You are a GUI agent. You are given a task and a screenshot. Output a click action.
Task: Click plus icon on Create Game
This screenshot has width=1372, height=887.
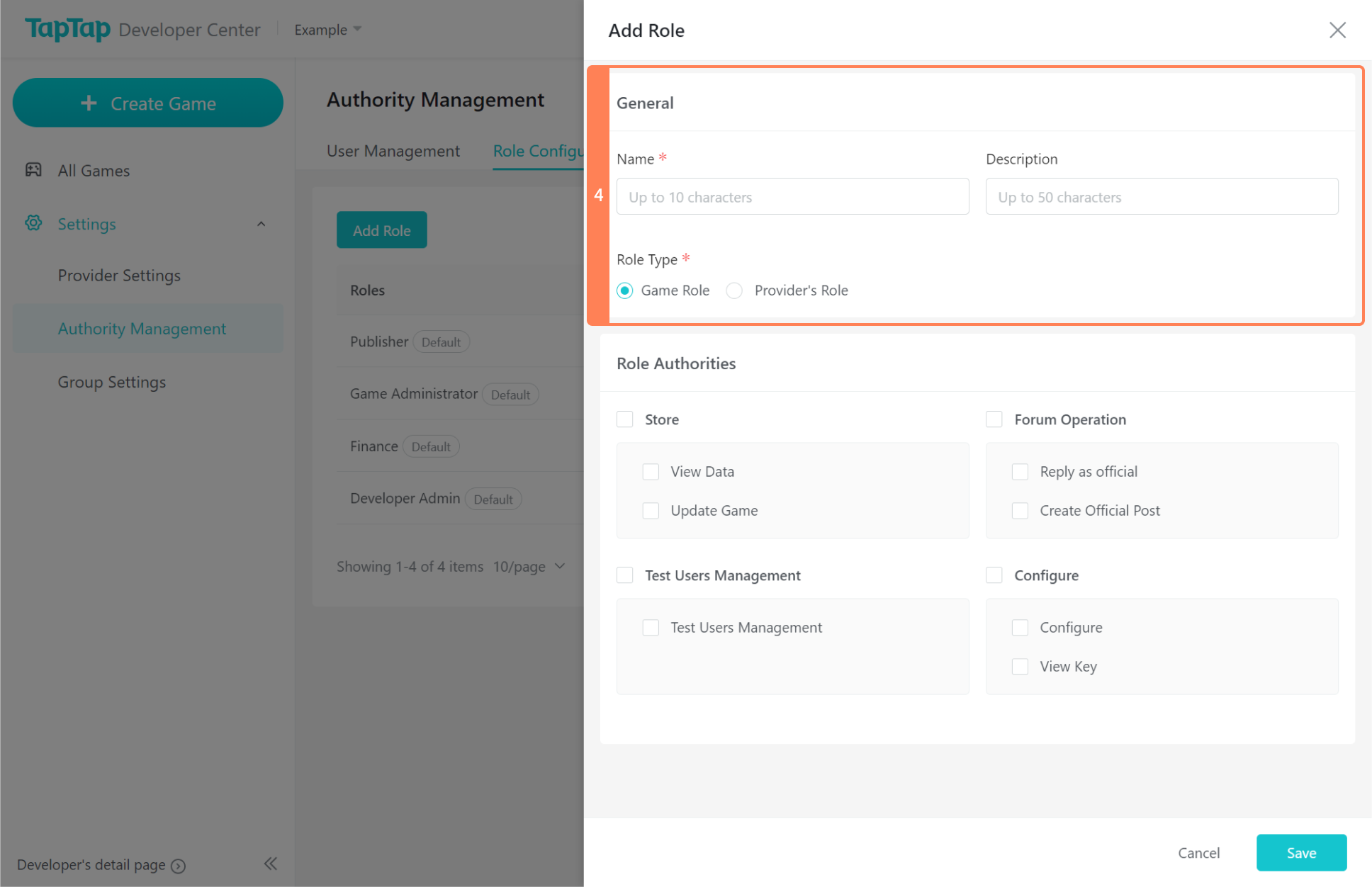pyautogui.click(x=89, y=103)
